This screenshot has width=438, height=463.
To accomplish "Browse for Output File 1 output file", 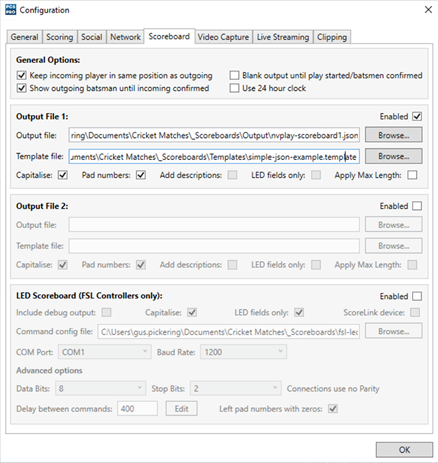I will 394,135.
